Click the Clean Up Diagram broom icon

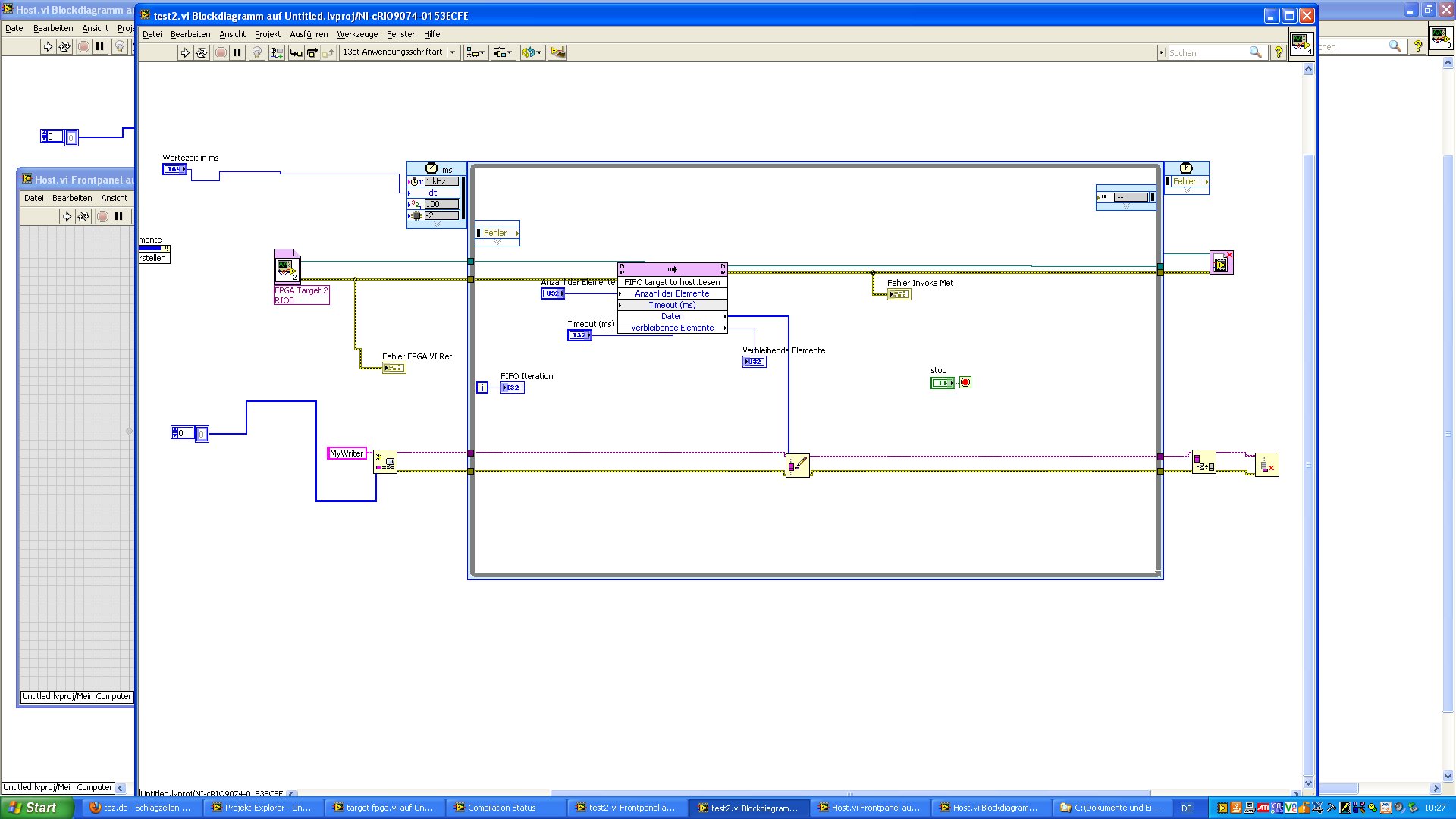557,52
